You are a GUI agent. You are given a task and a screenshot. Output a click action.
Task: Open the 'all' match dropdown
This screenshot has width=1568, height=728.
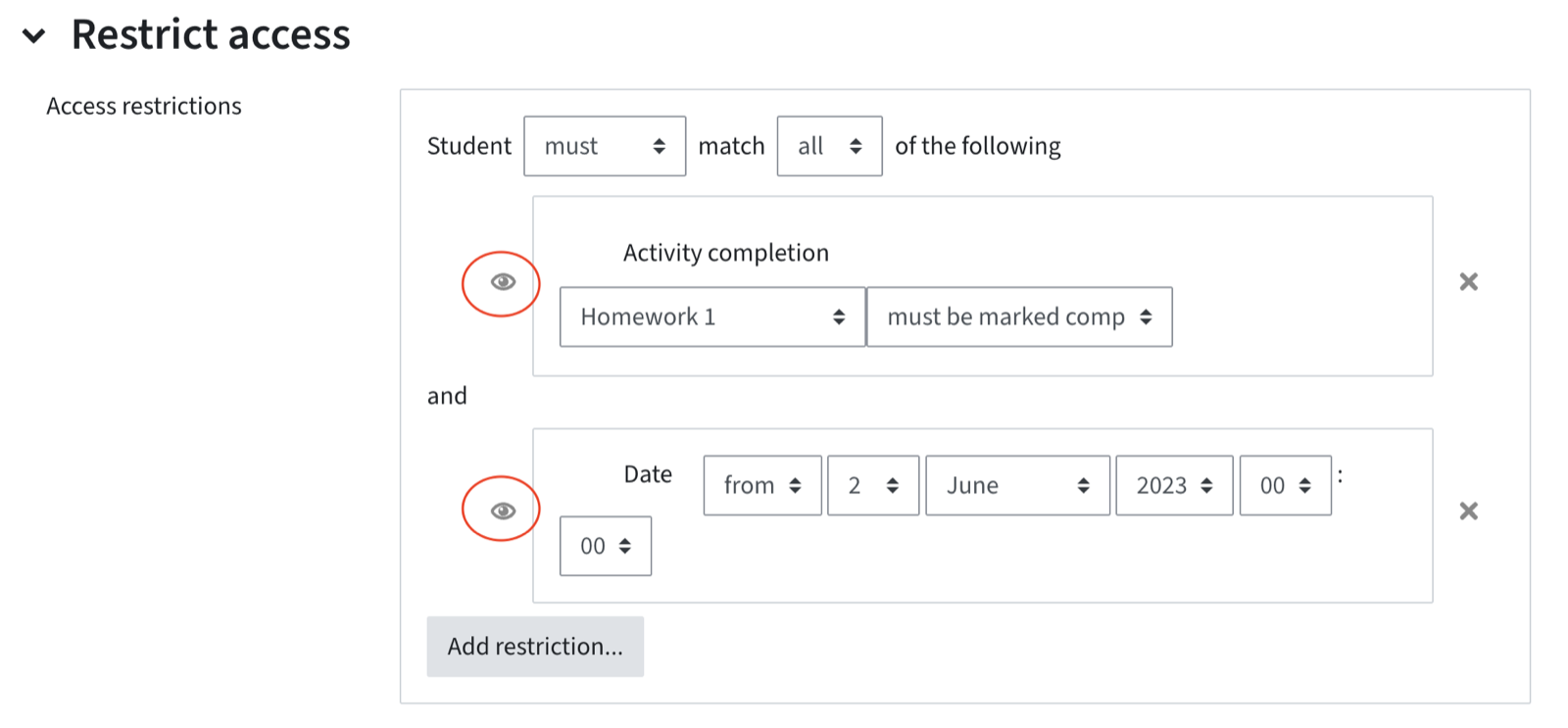click(829, 146)
